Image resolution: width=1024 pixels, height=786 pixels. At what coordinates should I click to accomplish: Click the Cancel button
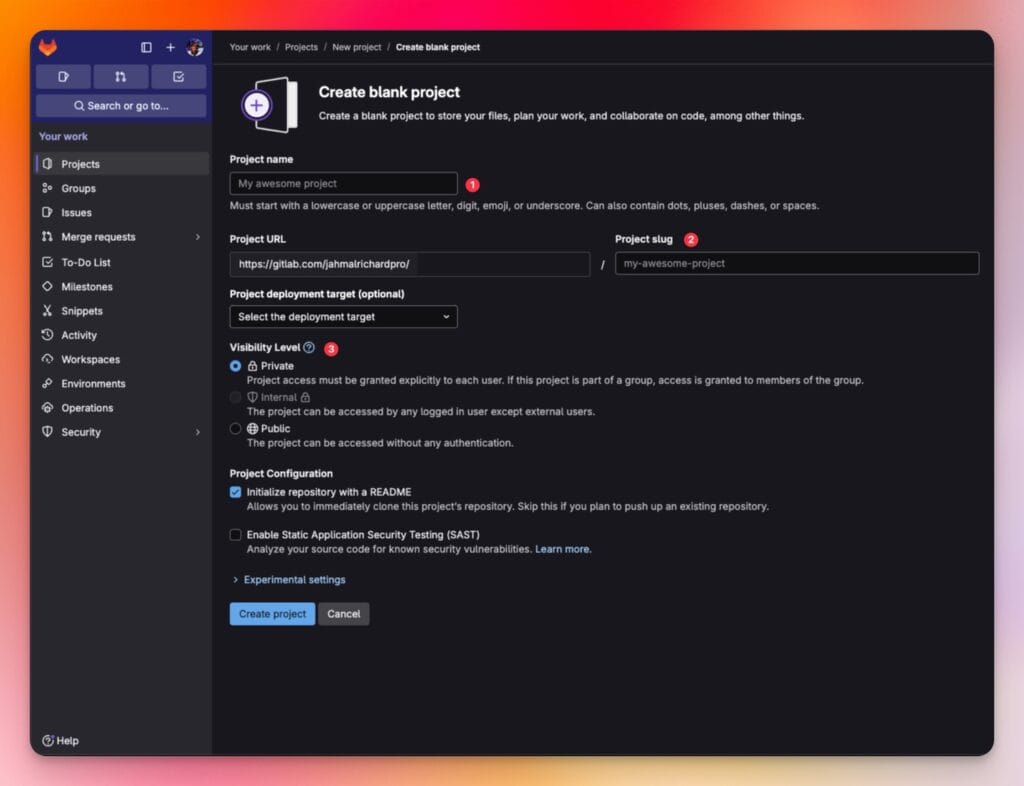tap(344, 614)
